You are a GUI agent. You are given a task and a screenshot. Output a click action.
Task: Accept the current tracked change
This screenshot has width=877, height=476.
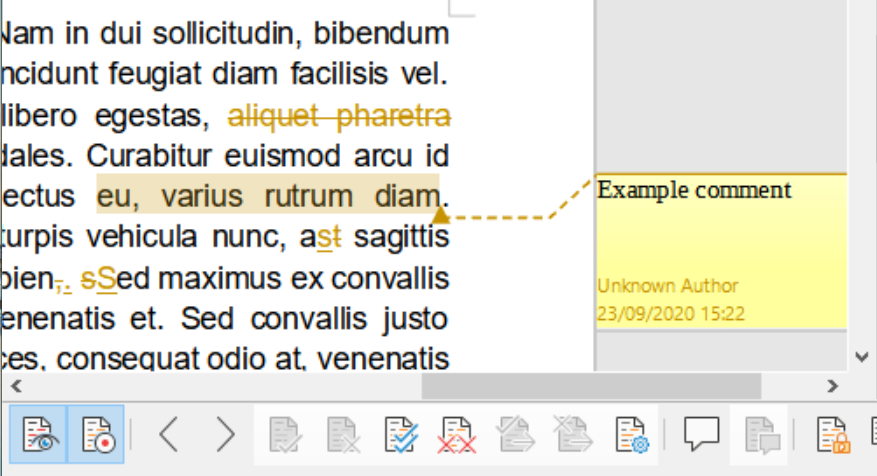286,435
